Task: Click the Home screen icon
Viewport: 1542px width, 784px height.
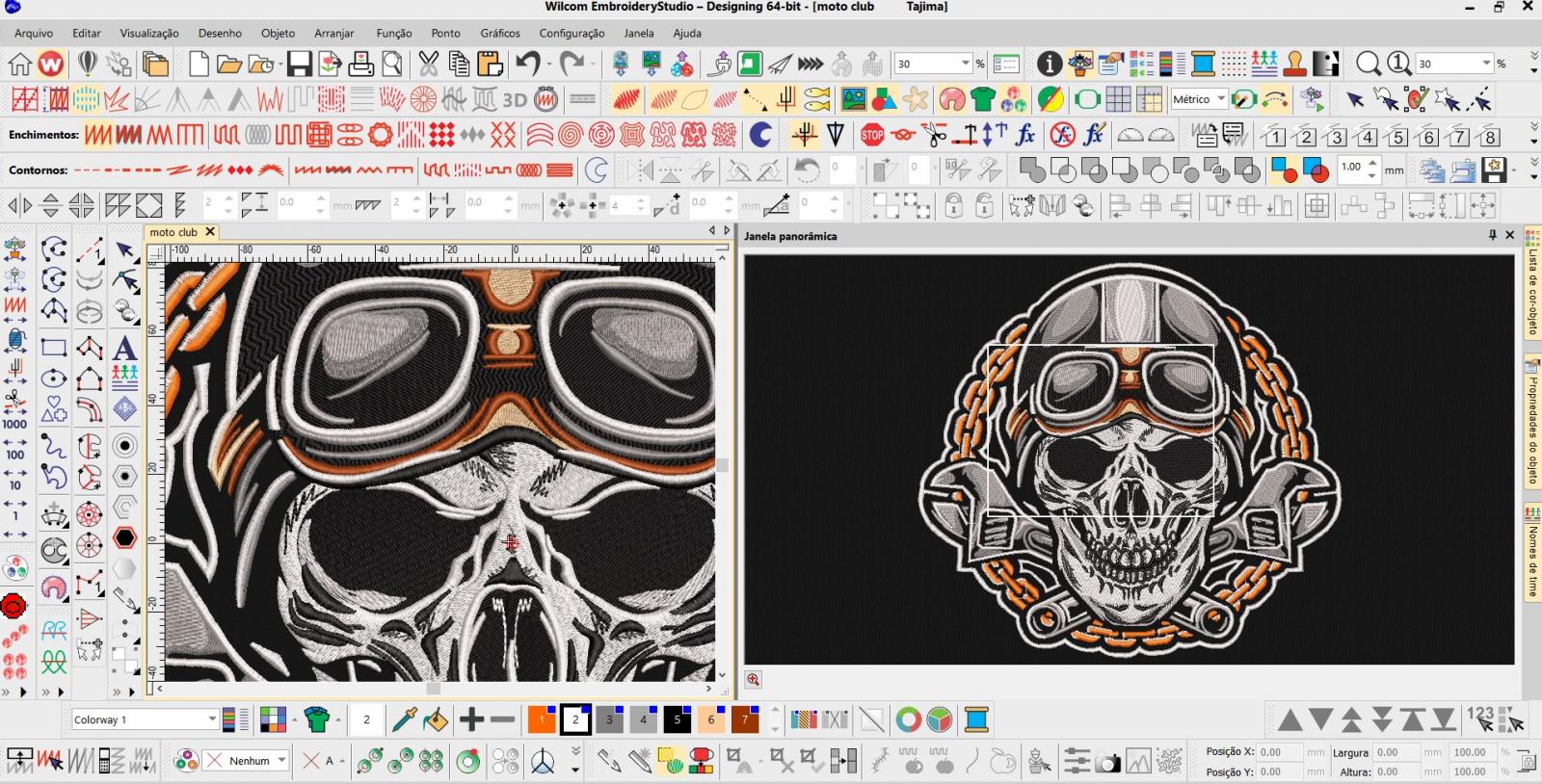Action: [19, 65]
